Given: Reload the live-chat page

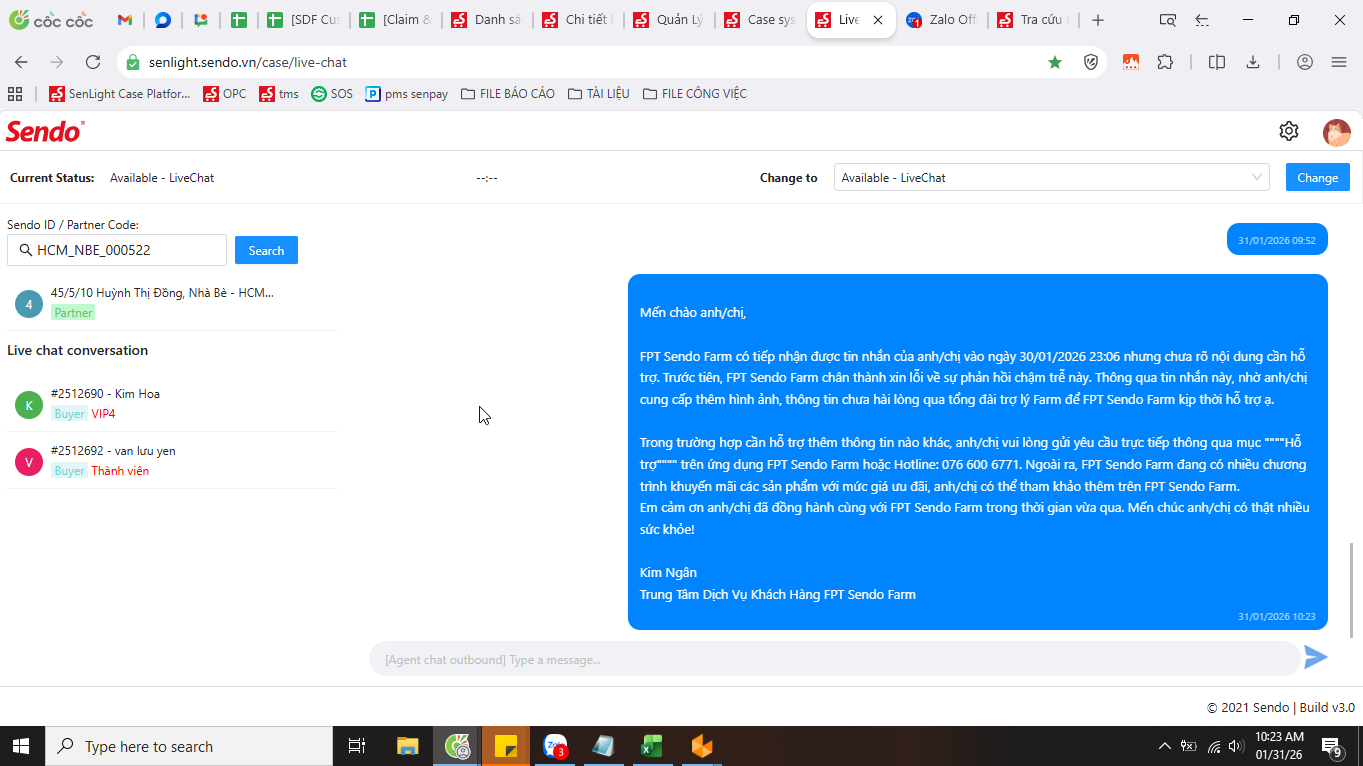Looking at the screenshot, I should pos(93,62).
